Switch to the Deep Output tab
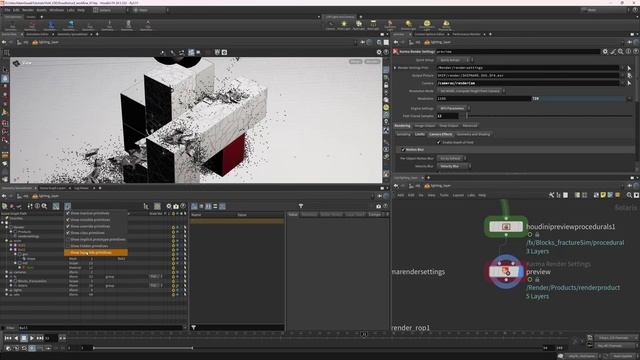This screenshot has height=360, width=640. [449, 126]
